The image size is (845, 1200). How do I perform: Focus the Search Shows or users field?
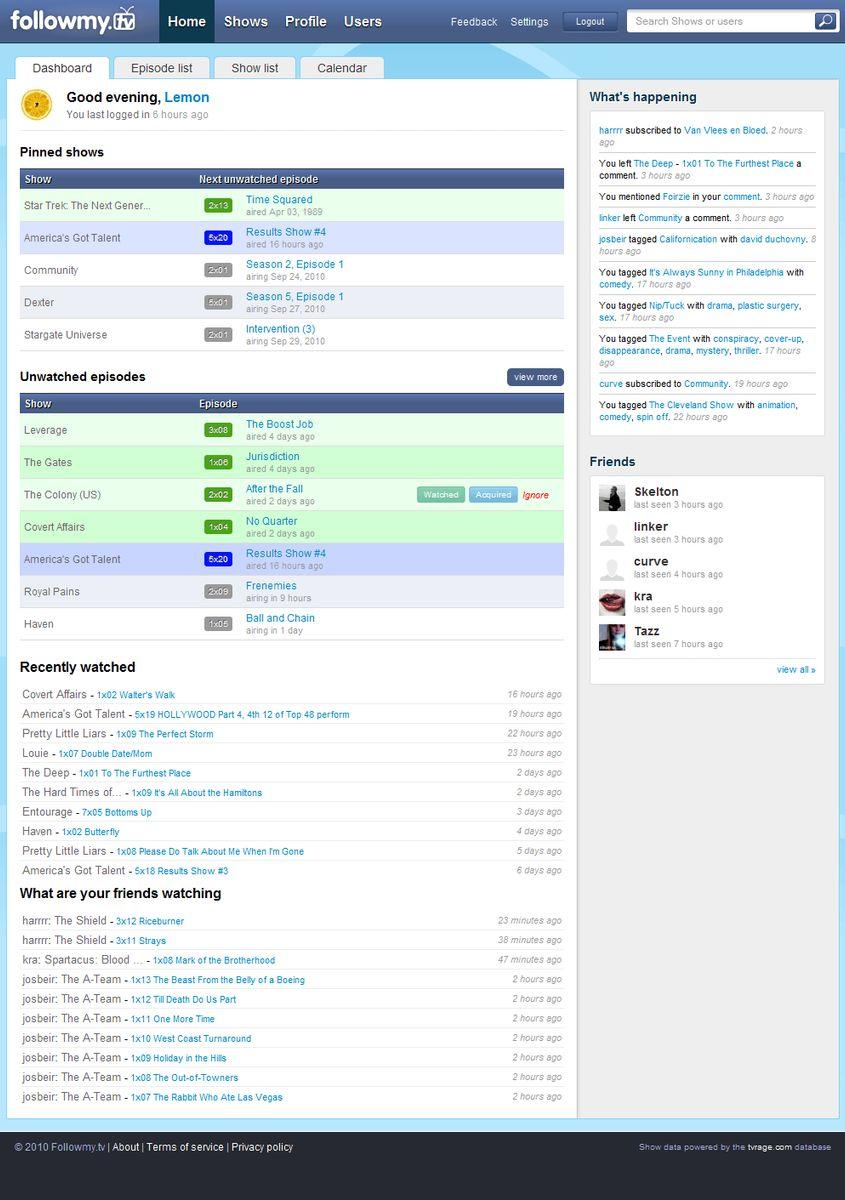coord(720,21)
